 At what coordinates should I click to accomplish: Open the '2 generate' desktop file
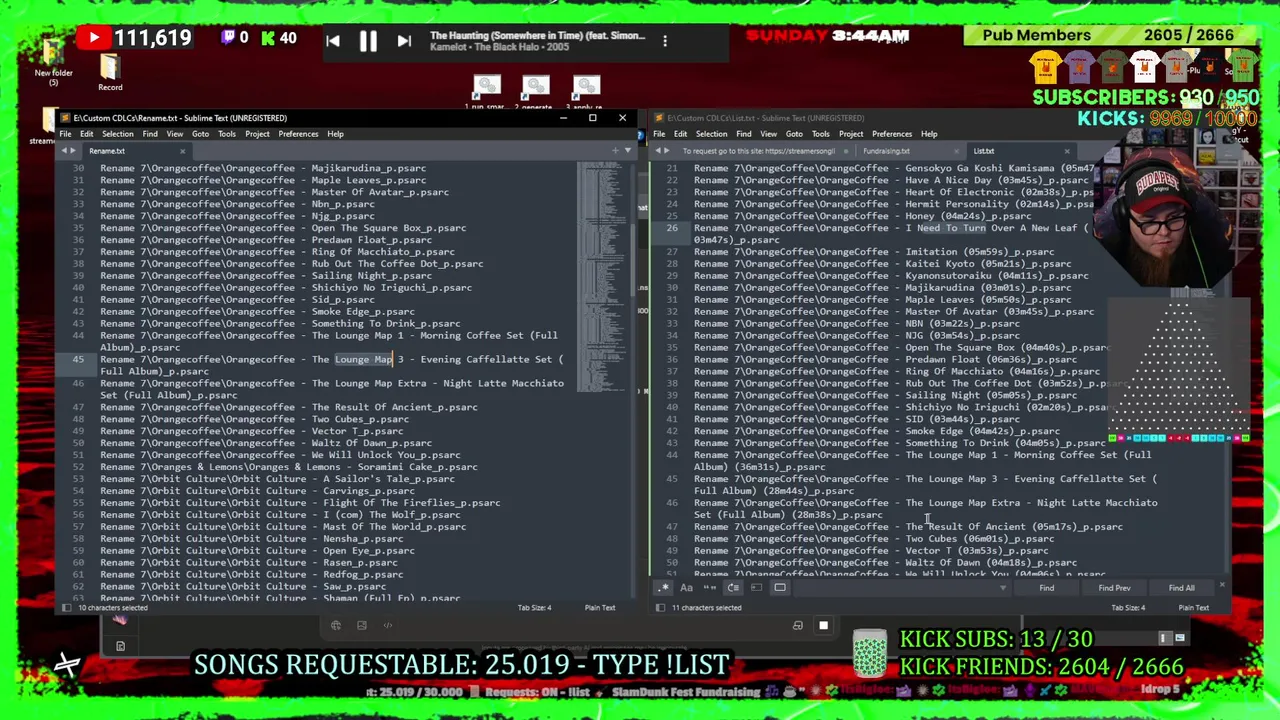[x=536, y=92]
